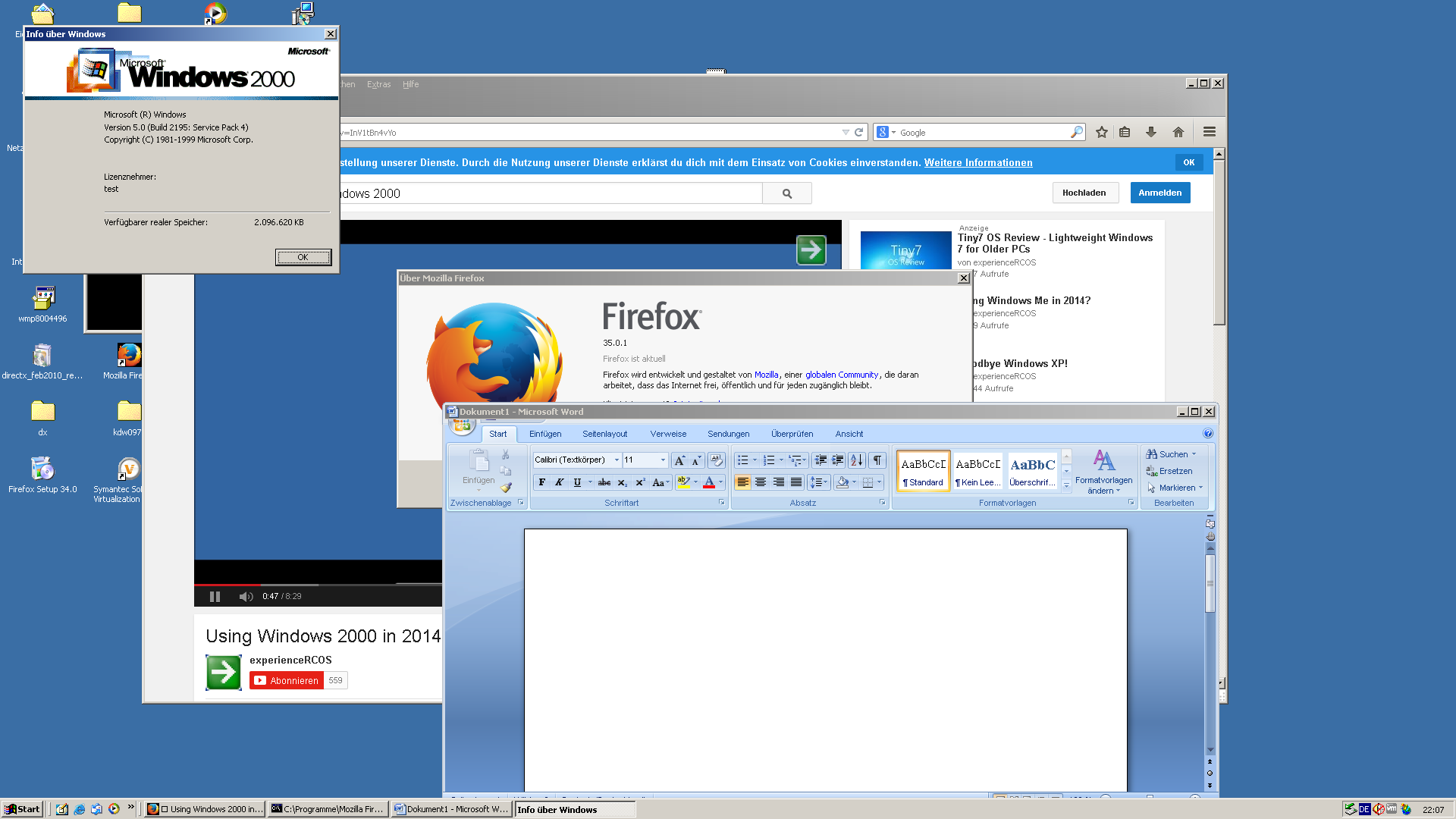Expand the Suchen dropdown in Word

coord(1194,454)
